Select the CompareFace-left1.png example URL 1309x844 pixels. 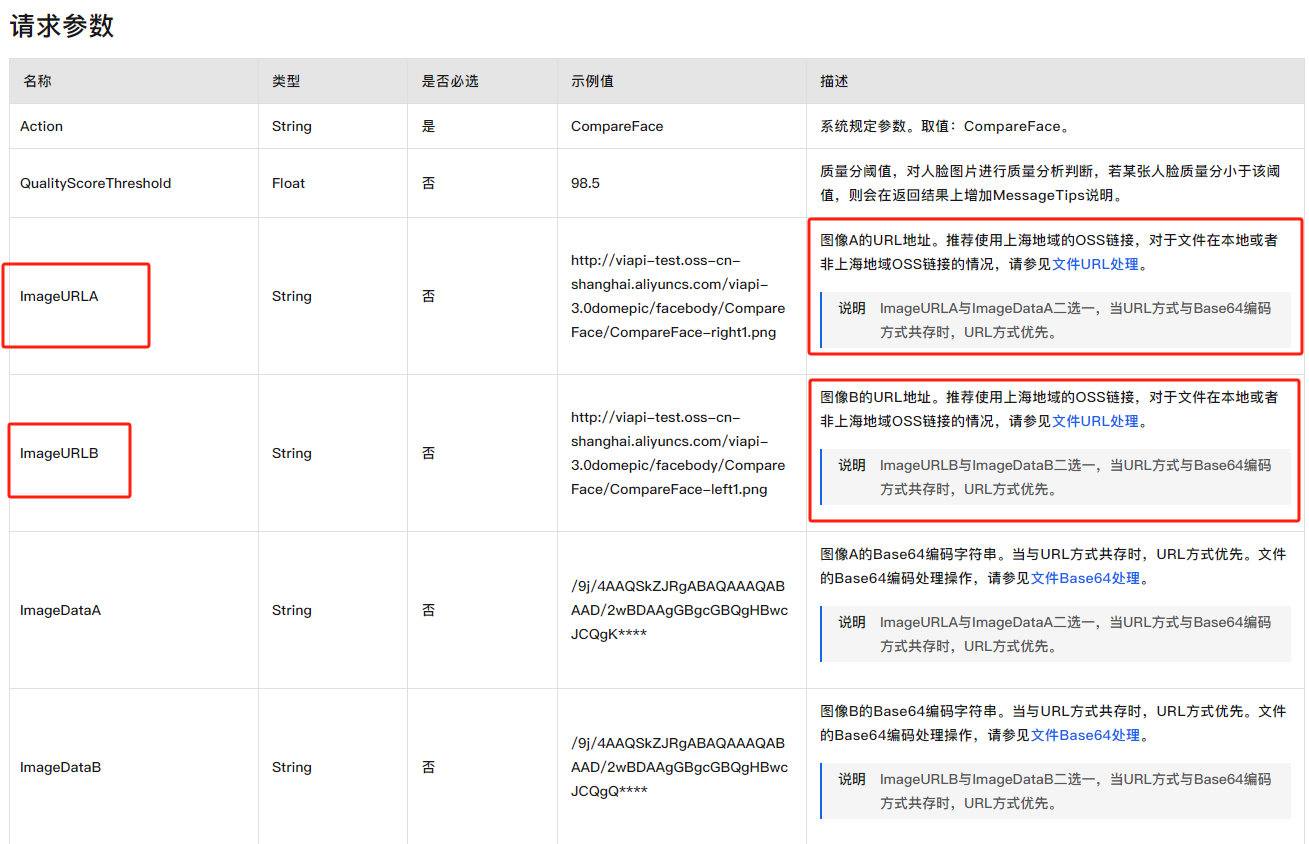click(678, 454)
